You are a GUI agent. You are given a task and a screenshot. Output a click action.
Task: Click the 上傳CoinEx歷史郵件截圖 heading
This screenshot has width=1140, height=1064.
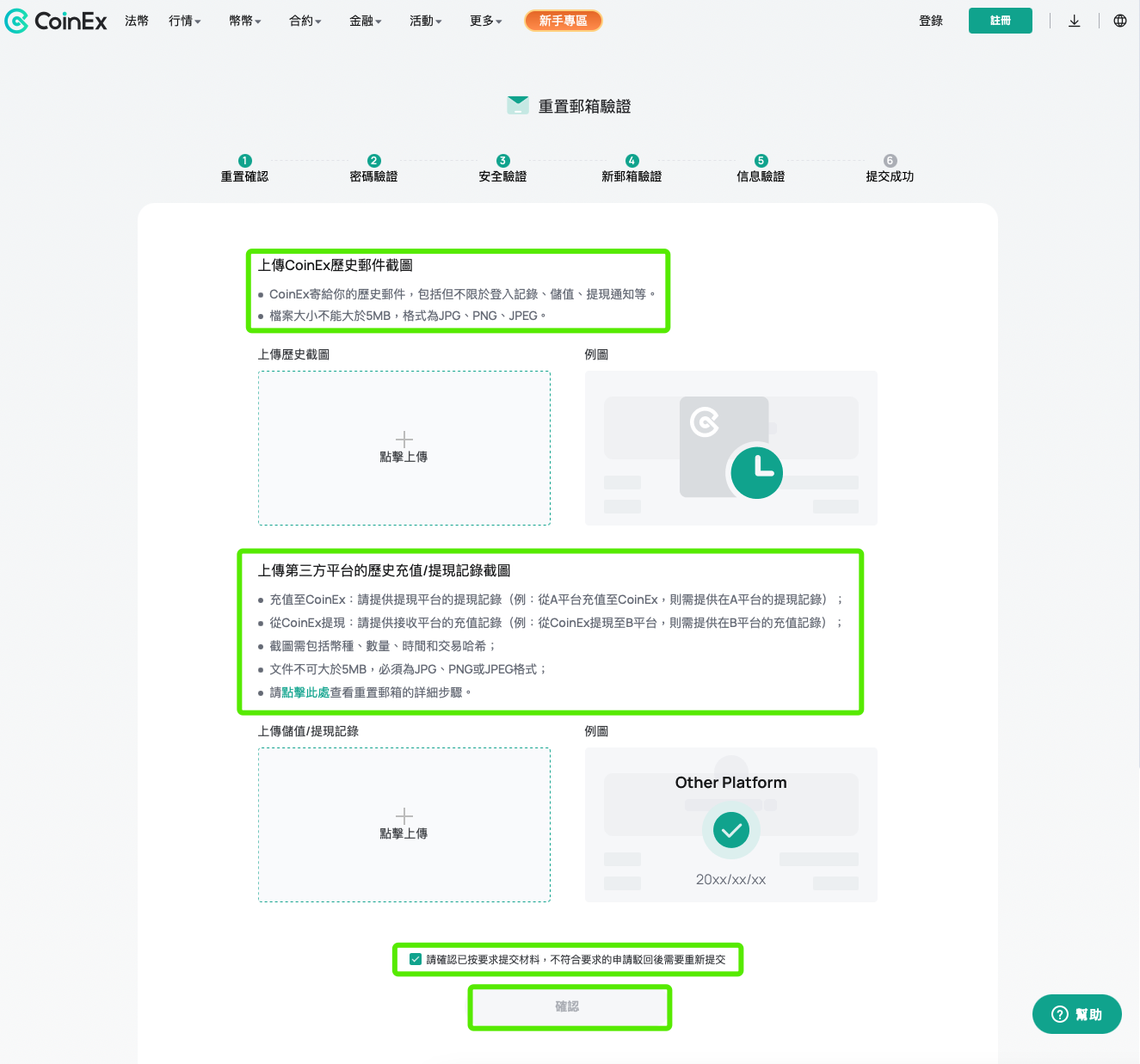(336, 265)
